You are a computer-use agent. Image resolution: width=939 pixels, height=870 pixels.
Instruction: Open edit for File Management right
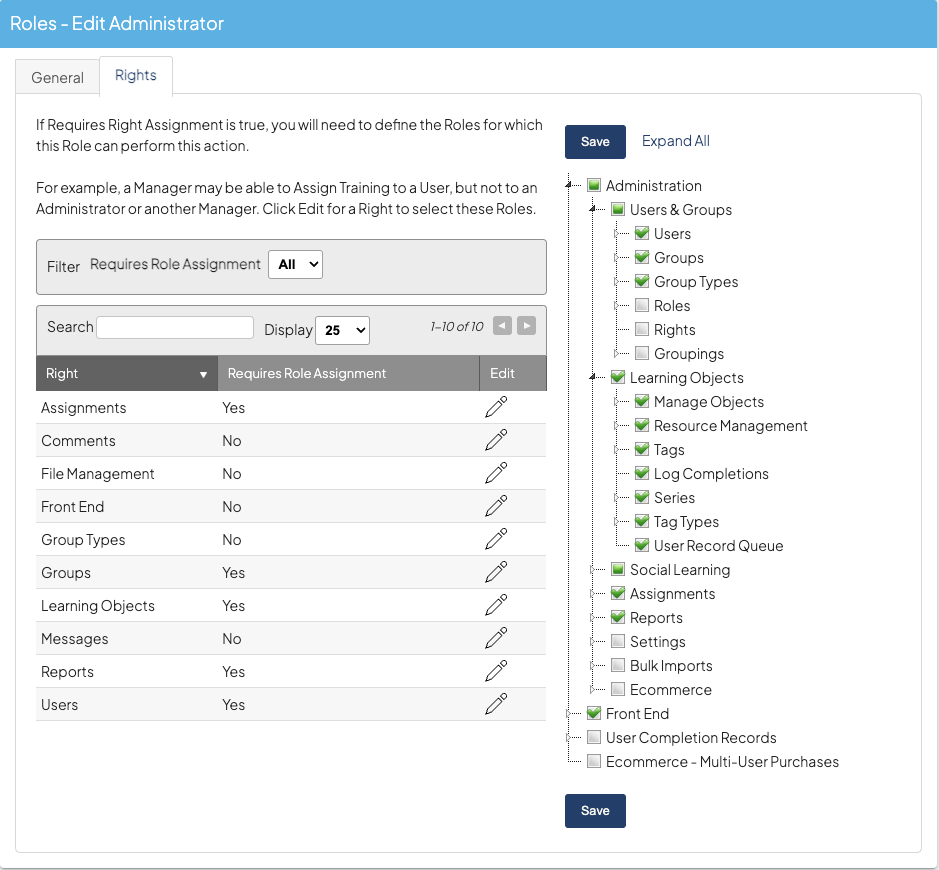pos(496,473)
